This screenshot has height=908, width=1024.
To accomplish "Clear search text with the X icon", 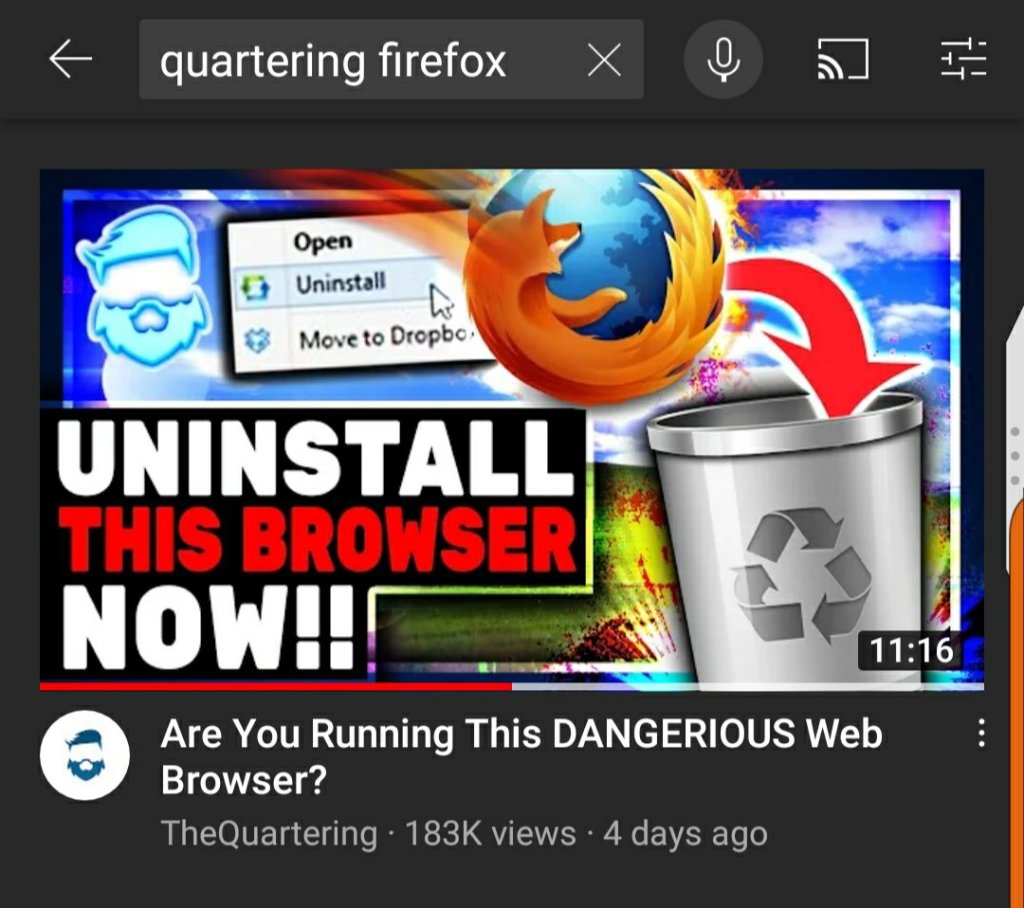I will click(604, 61).
